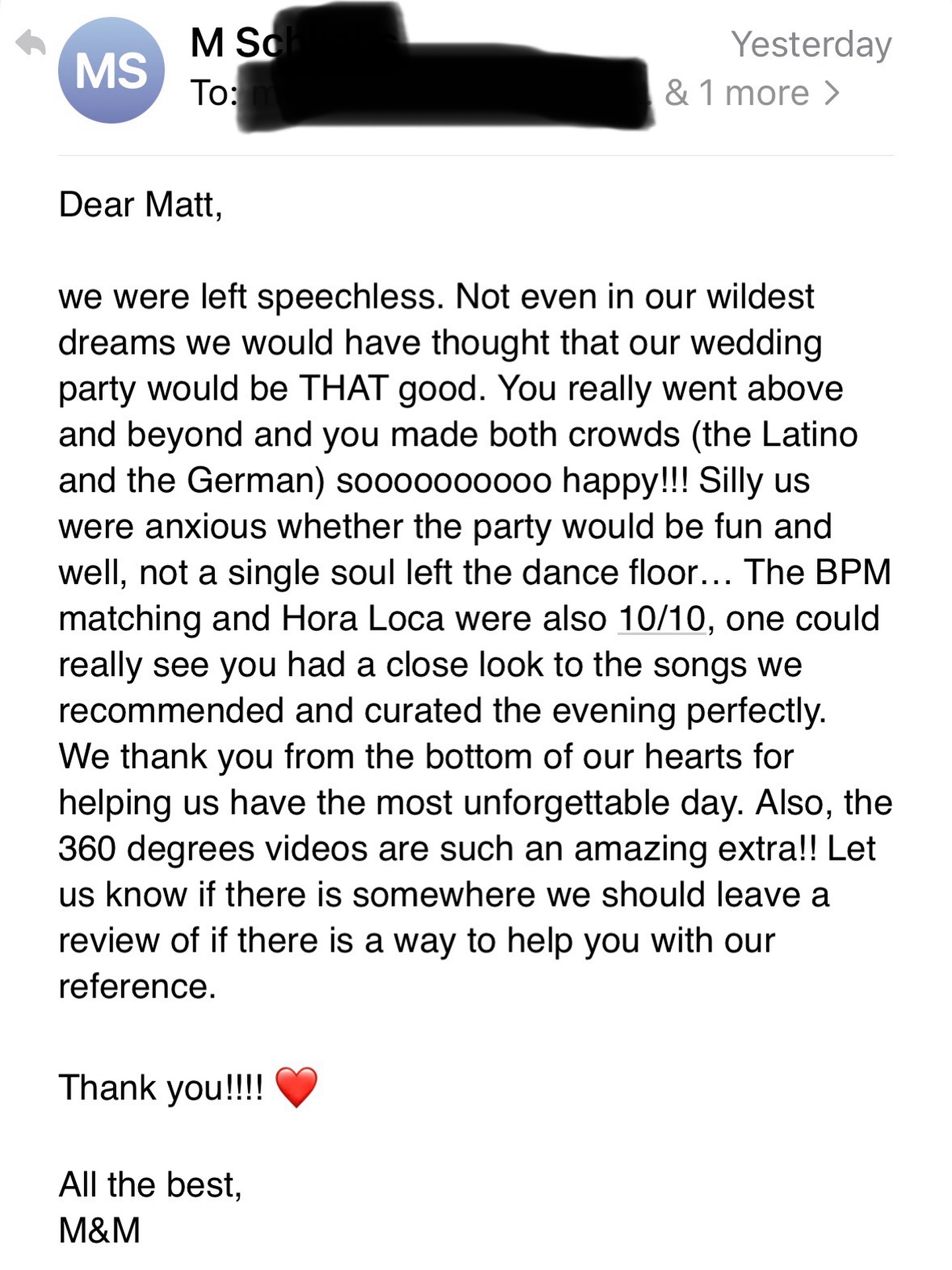Open the MS contact avatar
The height and width of the screenshot is (1270, 952).
[x=112, y=71]
